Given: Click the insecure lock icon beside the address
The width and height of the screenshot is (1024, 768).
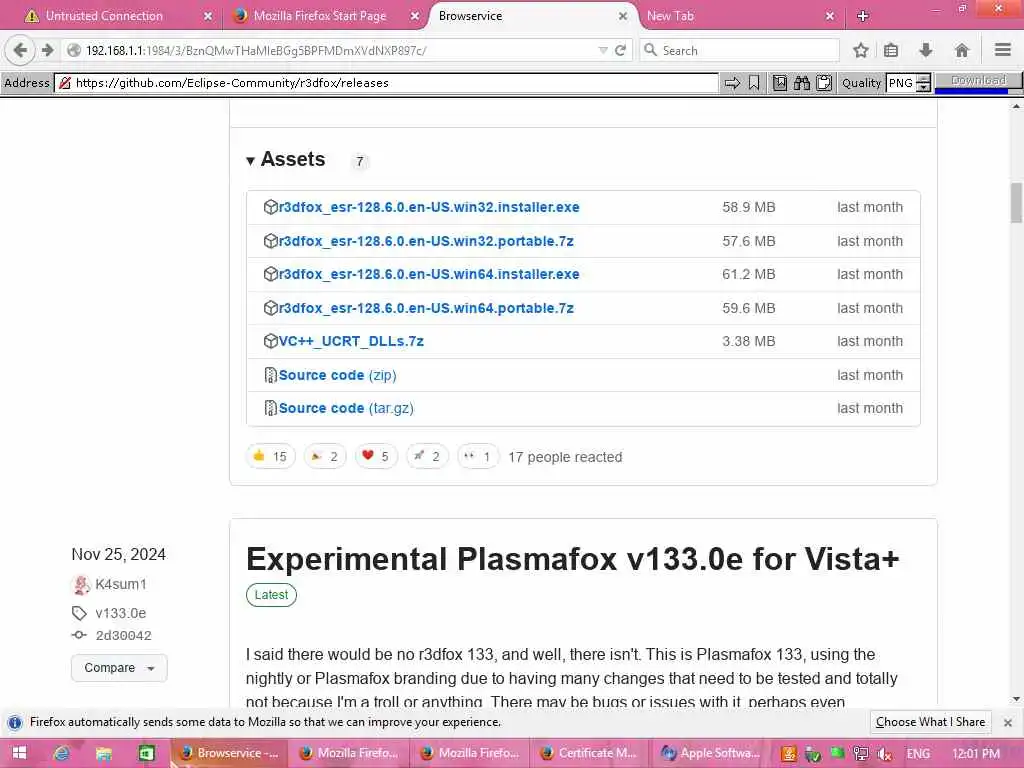Looking at the screenshot, I should (x=65, y=83).
